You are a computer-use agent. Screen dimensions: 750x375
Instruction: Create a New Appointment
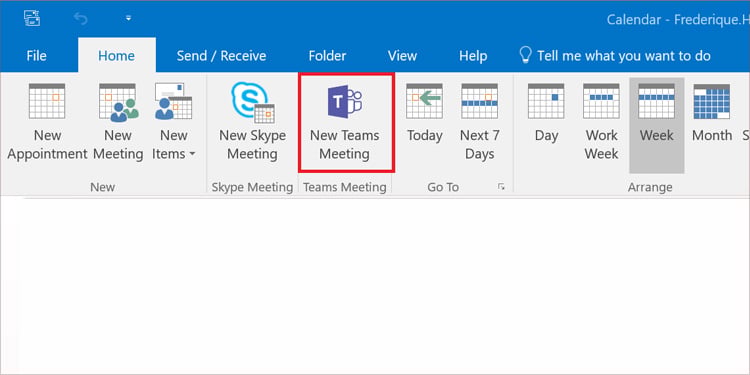click(47, 122)
